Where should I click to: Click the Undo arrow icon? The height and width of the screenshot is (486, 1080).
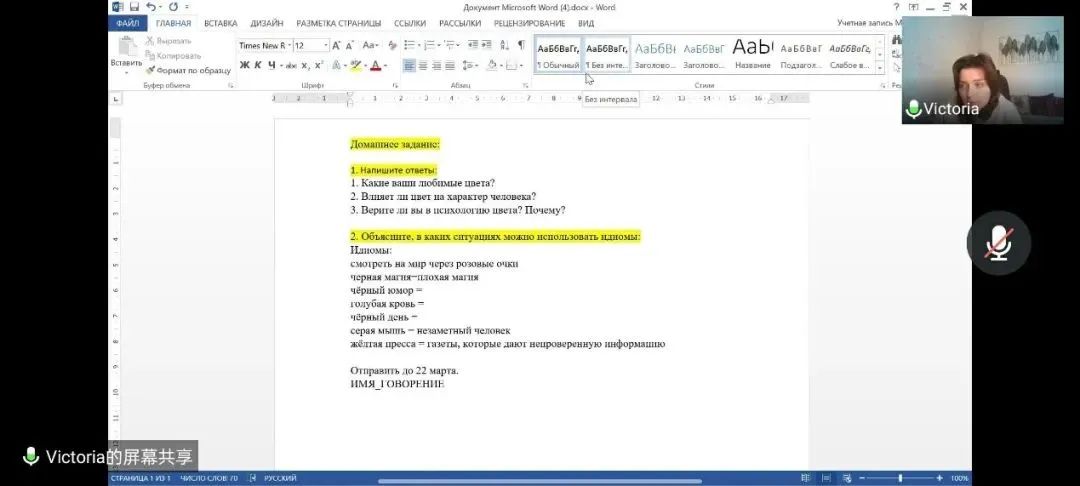tap(150, 7)
